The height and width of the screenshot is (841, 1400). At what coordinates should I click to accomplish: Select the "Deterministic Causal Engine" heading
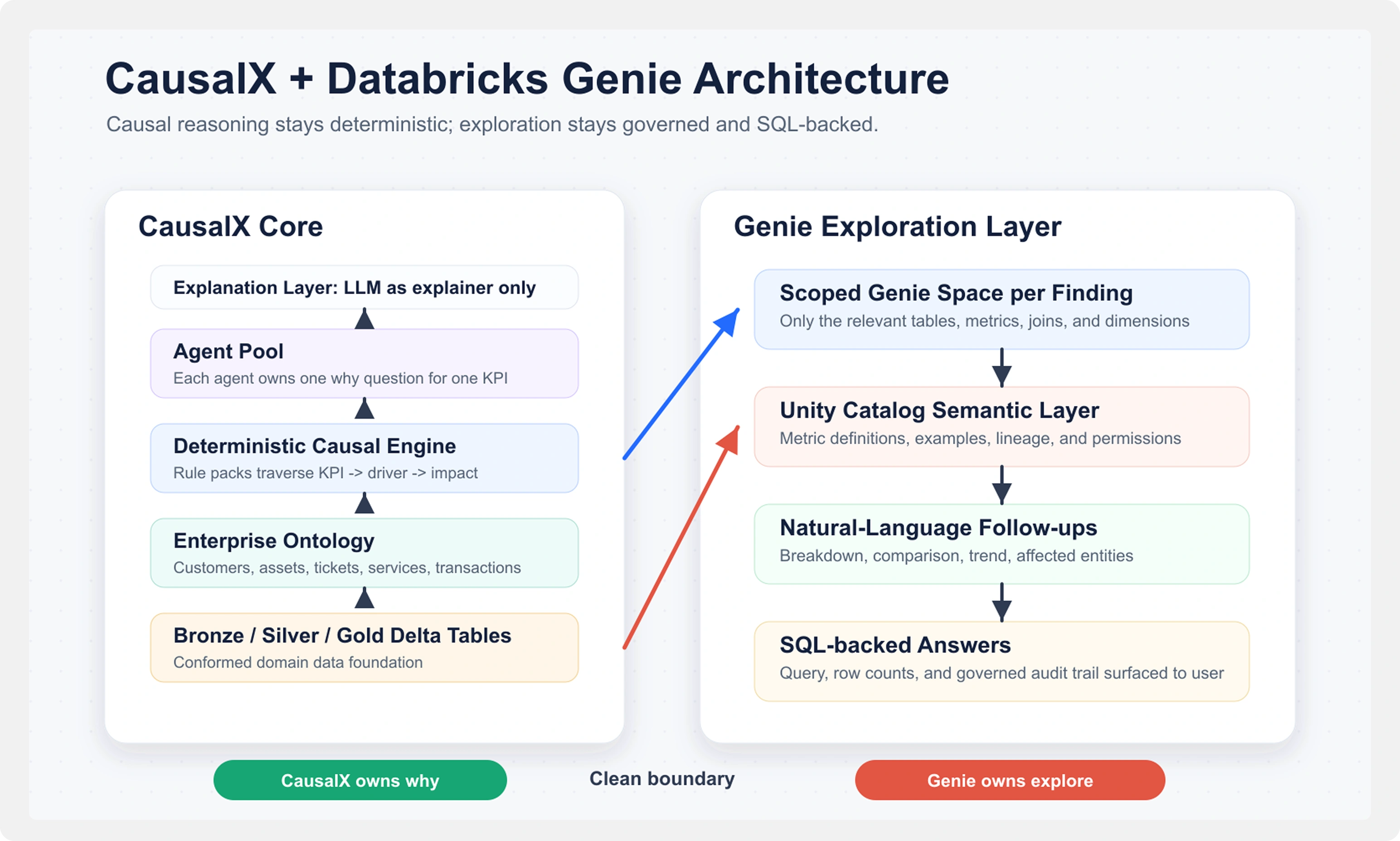(x=315, y=446)
